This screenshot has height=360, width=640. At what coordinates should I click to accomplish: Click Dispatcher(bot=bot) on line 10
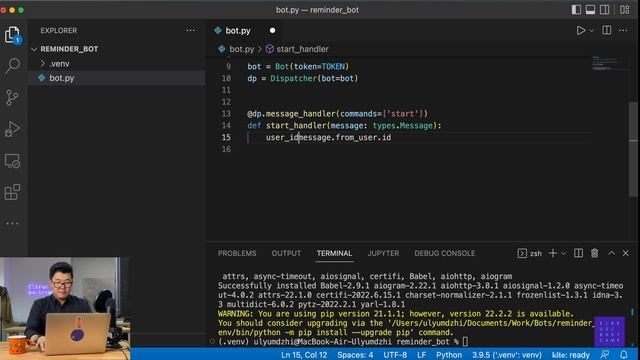[314, 78]
